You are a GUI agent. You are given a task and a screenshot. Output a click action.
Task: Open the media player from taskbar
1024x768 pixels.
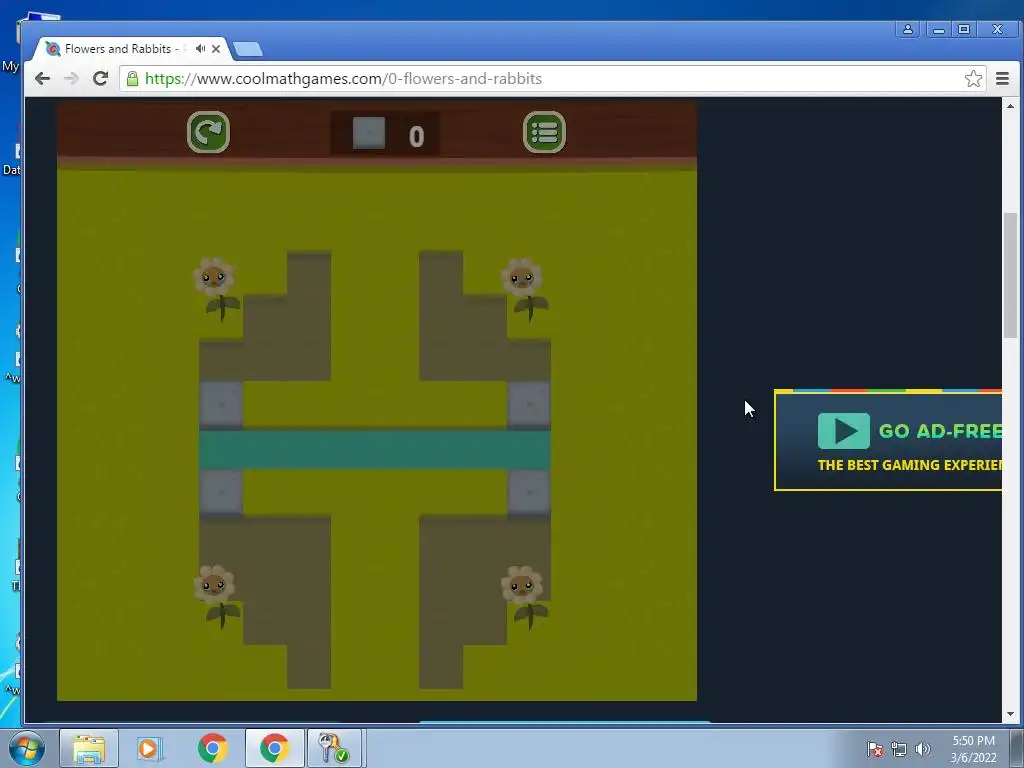coord(149,748)
